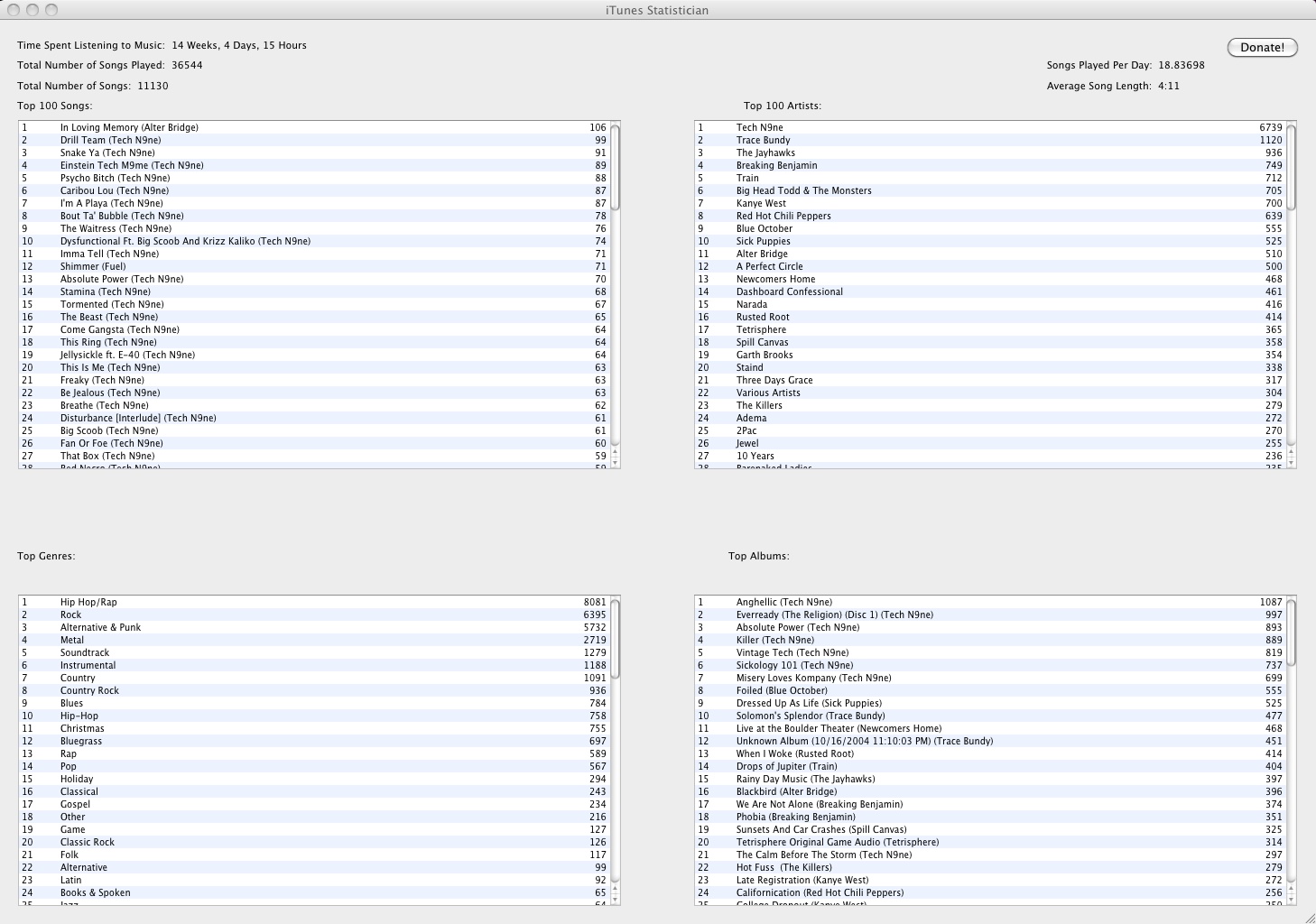Select genre 'Alternative & Punk'
The image size is (1316, 924).
click(x=314, y=627)
